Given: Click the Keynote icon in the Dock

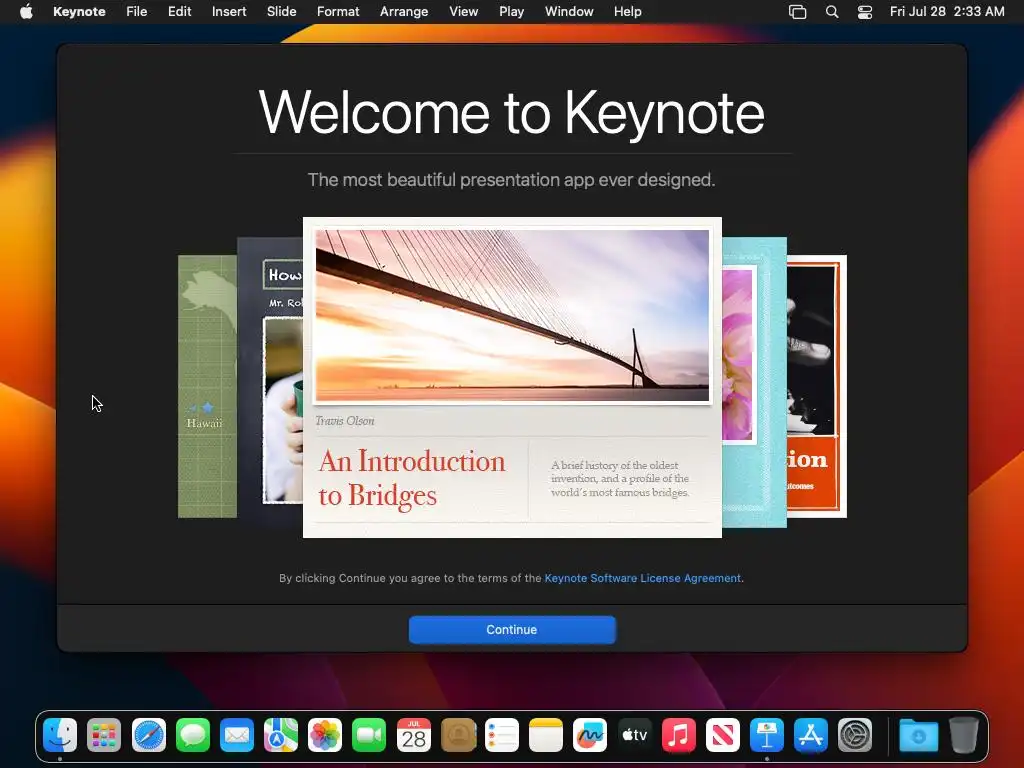Looking at the screenshot, I should pos(767,735).
